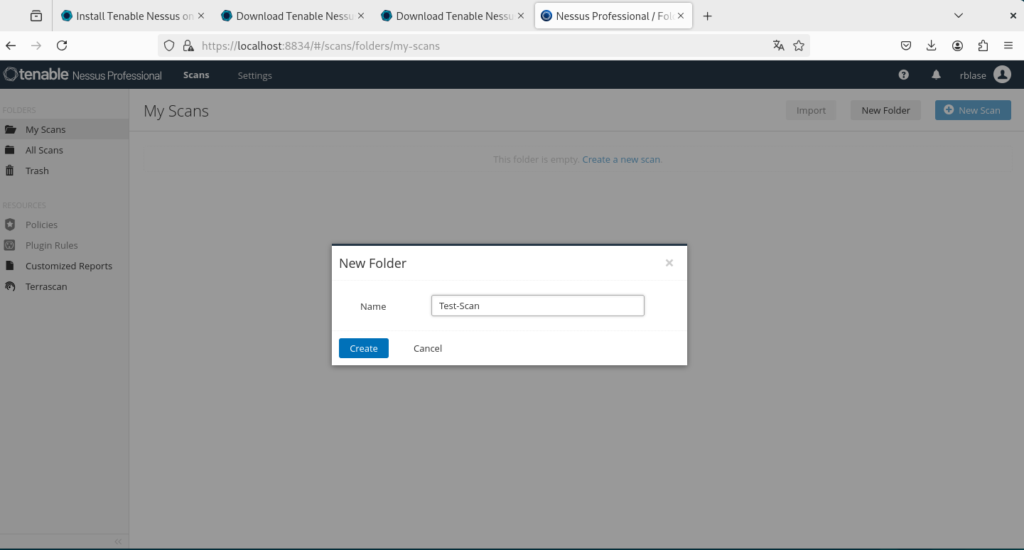The height and width of the screenshot is (550, 1024).
Task: Open the extensions puzzle icon
Action: tap(983, 46)
